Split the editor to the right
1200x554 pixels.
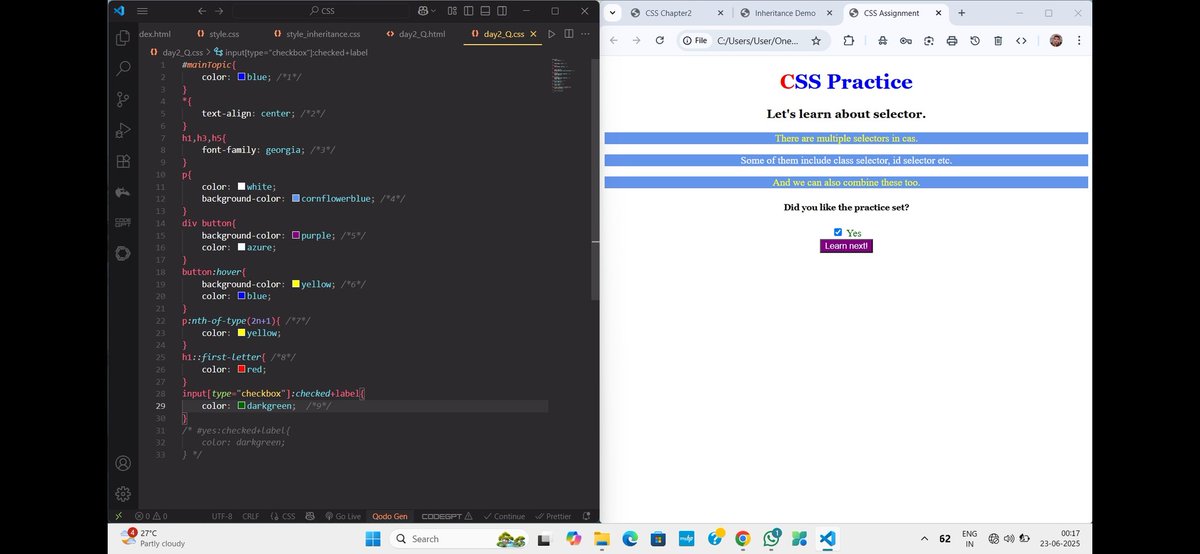click(568, 34)
